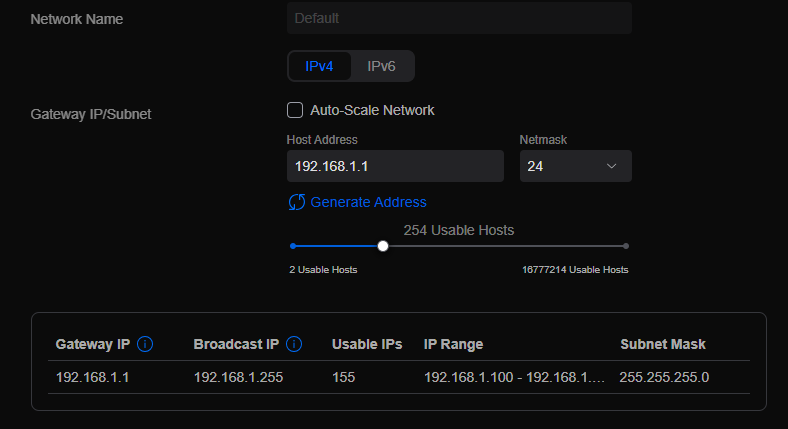Viewport: 788px width, 429px height.
Task: Switch to the IPv4 tab
Action: 319,66
